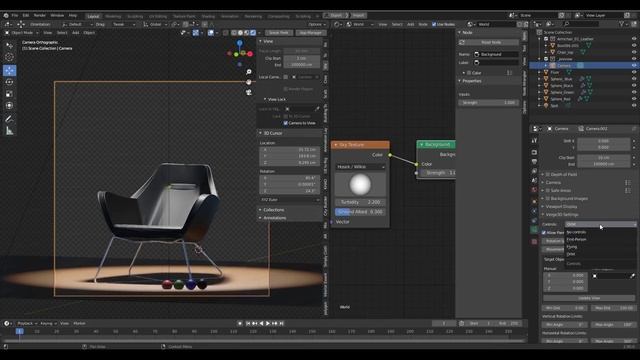Open the Tool properties tab icon
Viewport: 640px width, 360px height.
[x=534, y=140]
